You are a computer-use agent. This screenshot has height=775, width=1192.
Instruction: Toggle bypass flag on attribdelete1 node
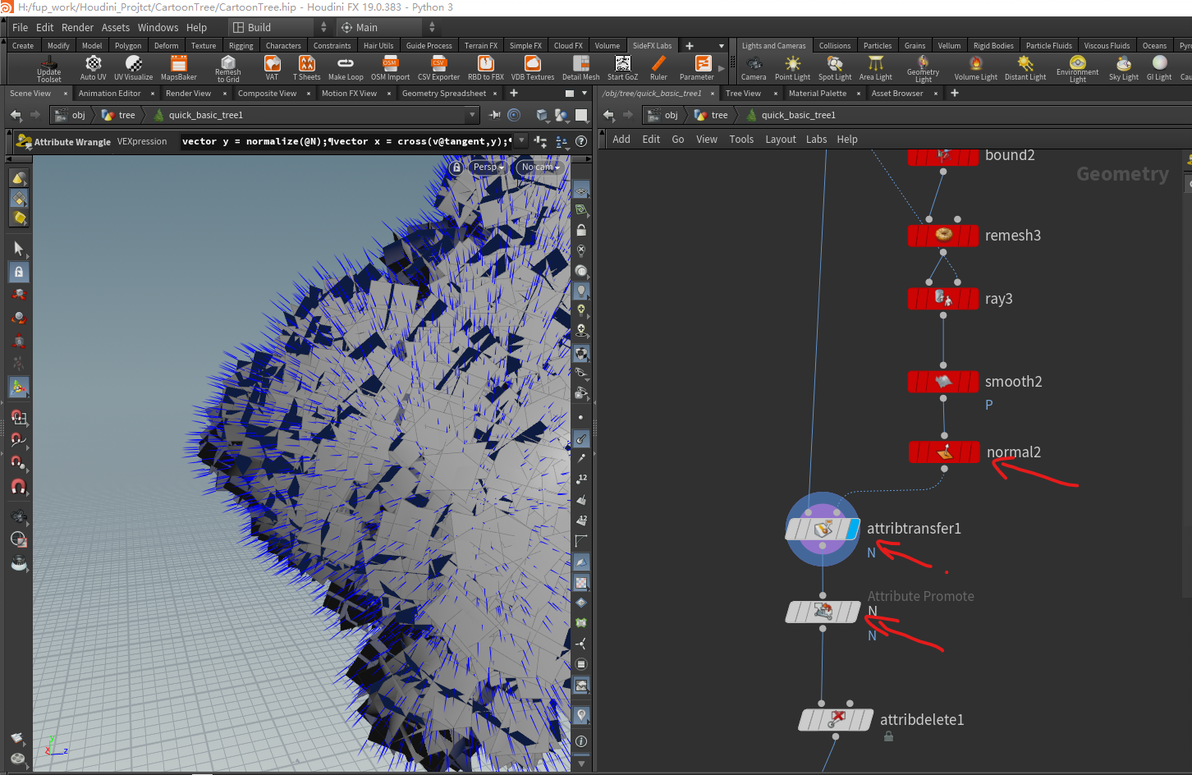pyautogui.click(x=806, y=720)
